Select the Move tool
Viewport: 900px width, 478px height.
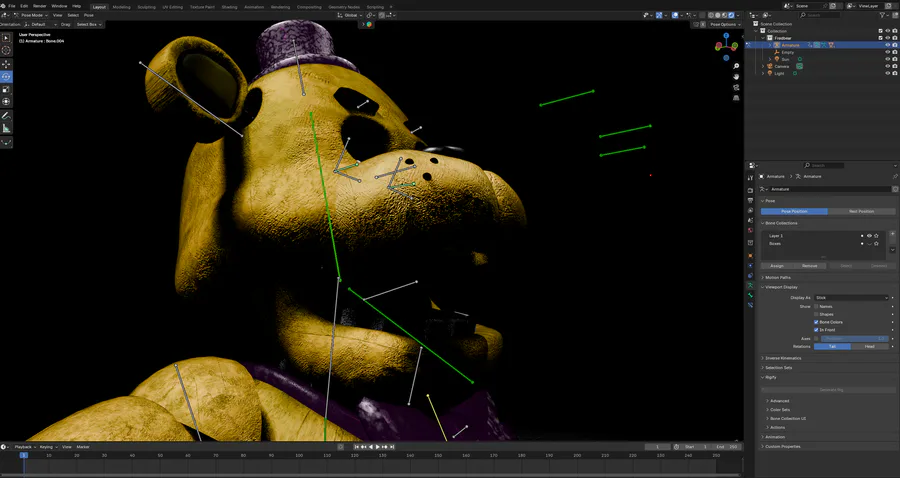(6, 64)
